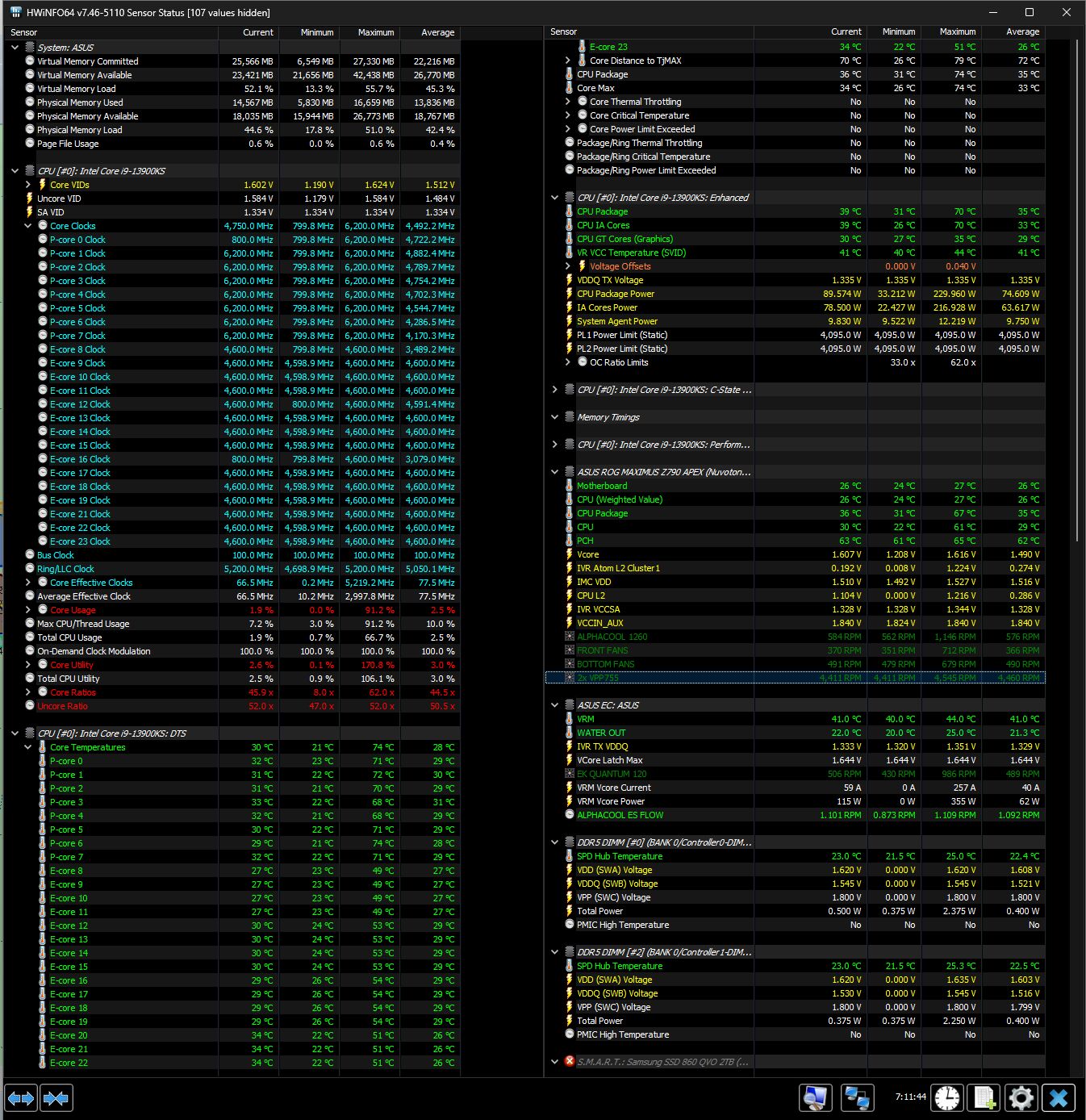Expand the Core VIDs row

[x=28, y=185]
